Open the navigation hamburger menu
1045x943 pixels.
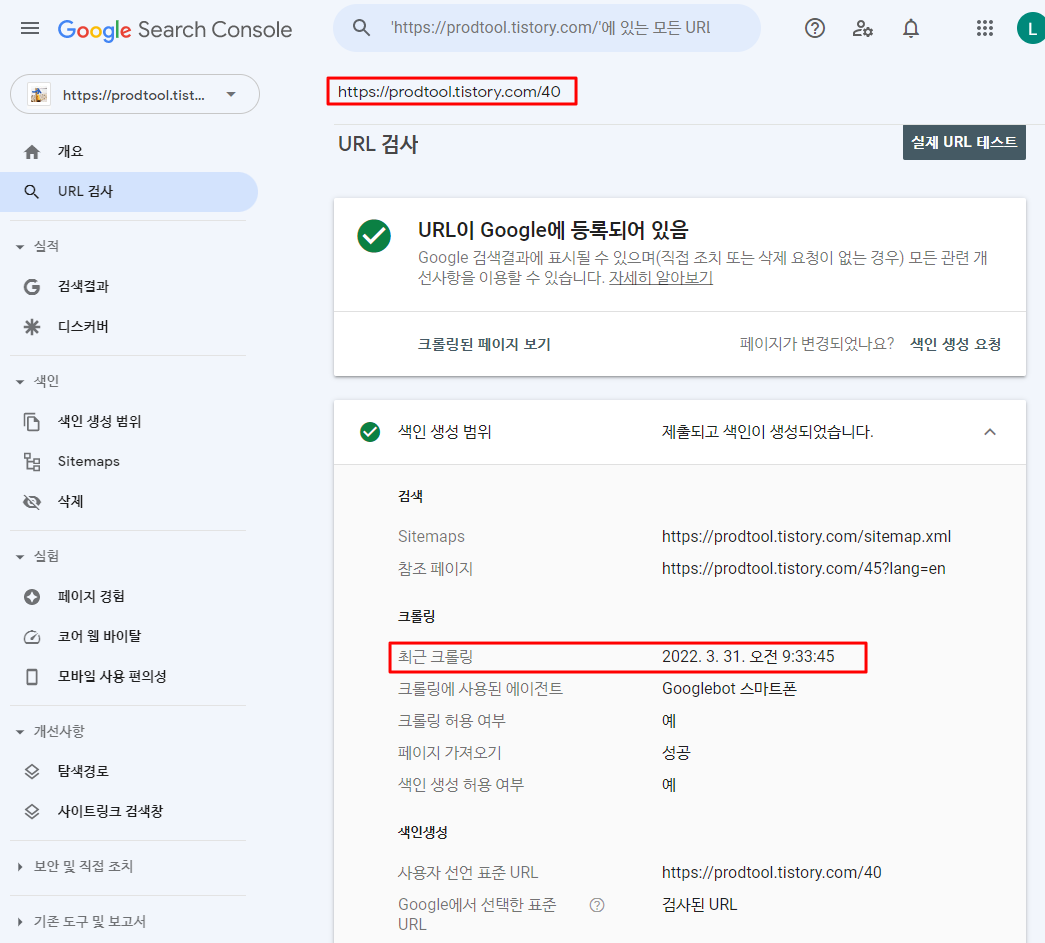click(x=29, y=28)
